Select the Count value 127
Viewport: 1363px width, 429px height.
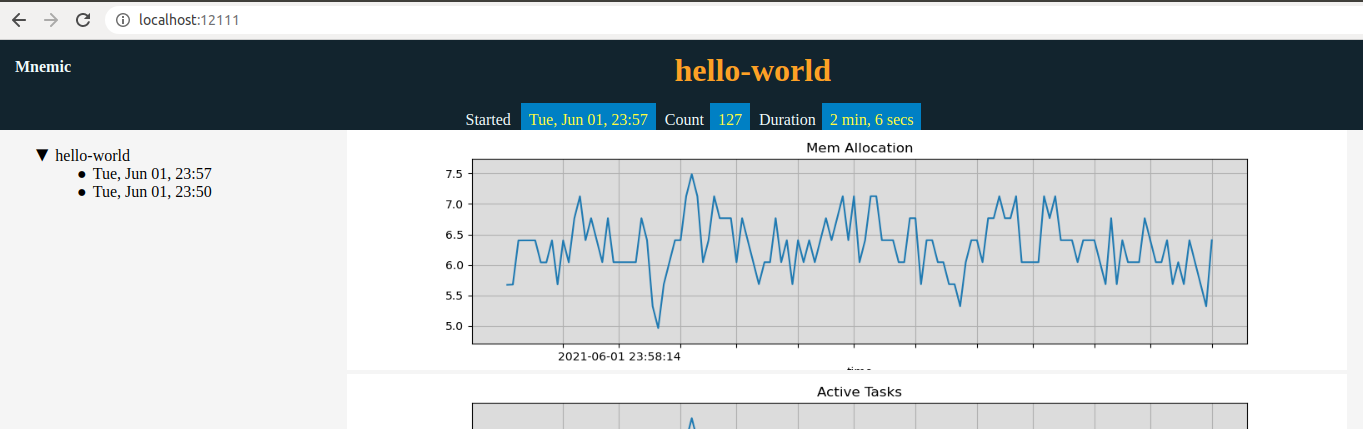point(730,118)
